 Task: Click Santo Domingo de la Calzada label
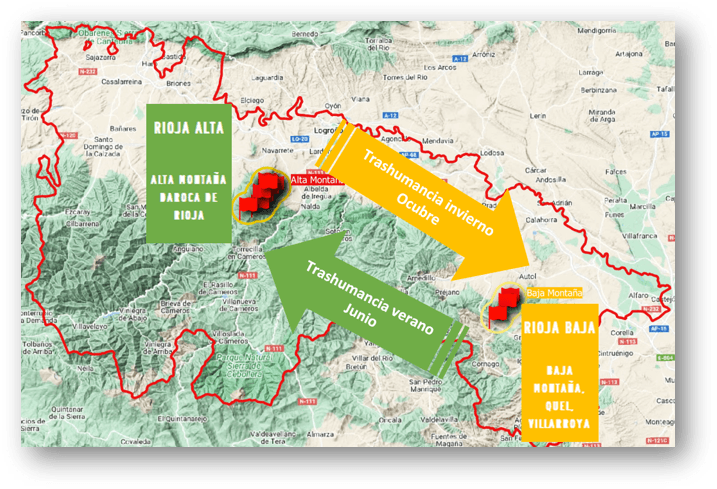103,146
